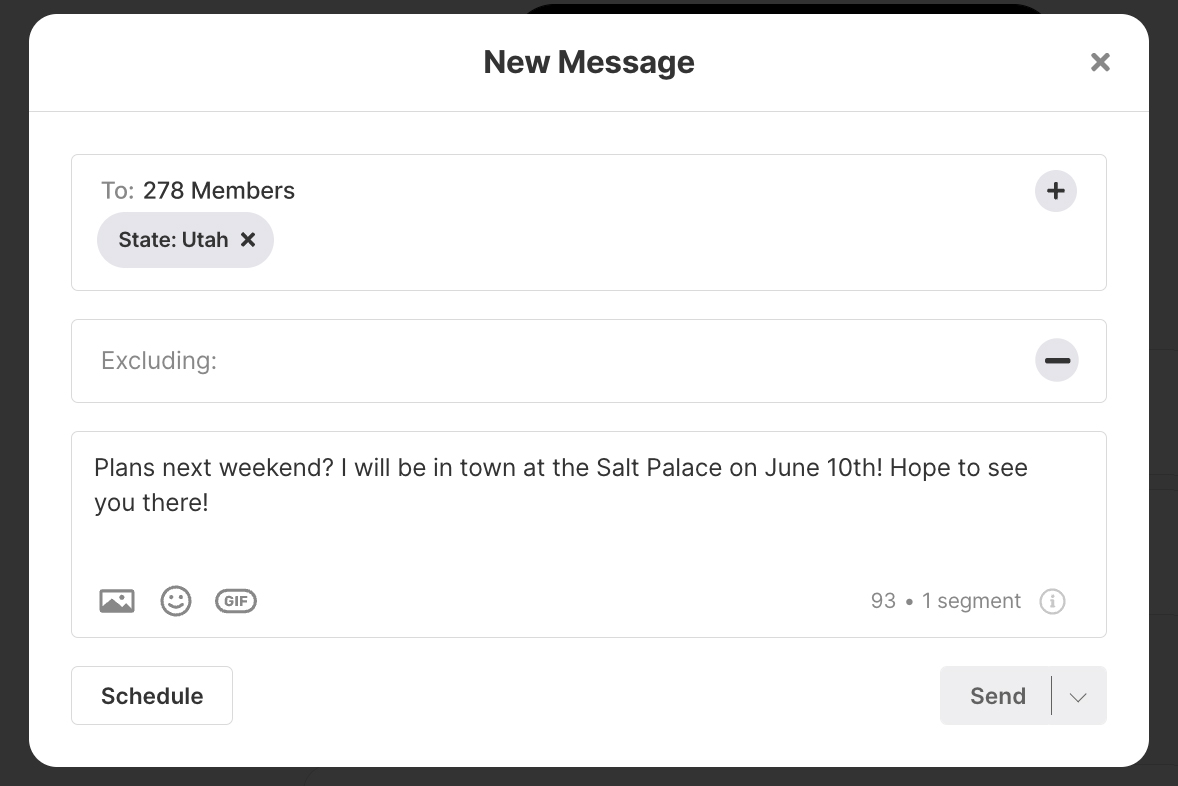Click the New Message dialog title

point(589,62)
